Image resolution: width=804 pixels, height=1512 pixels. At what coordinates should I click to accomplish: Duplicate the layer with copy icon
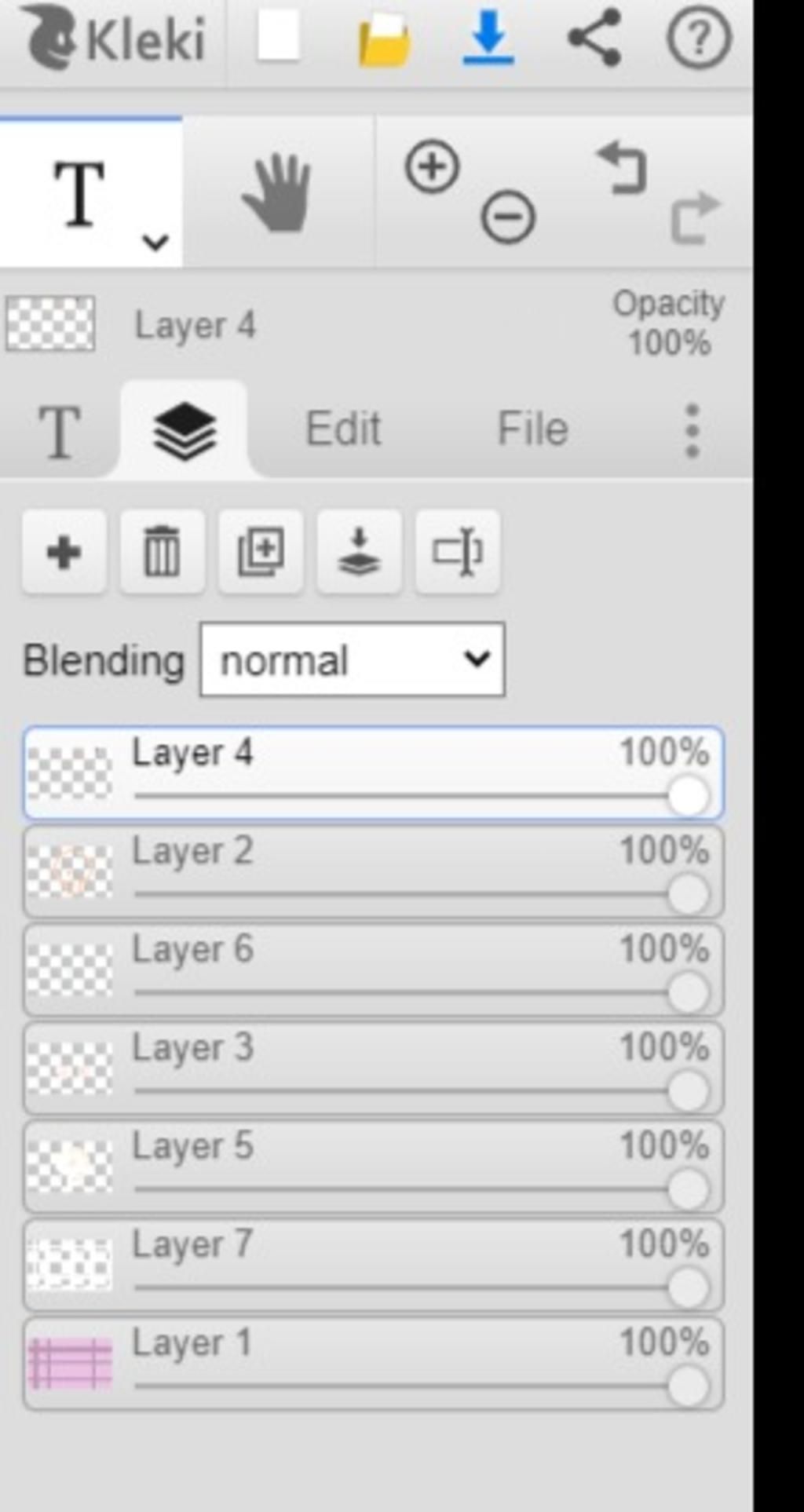coord(261,552)
